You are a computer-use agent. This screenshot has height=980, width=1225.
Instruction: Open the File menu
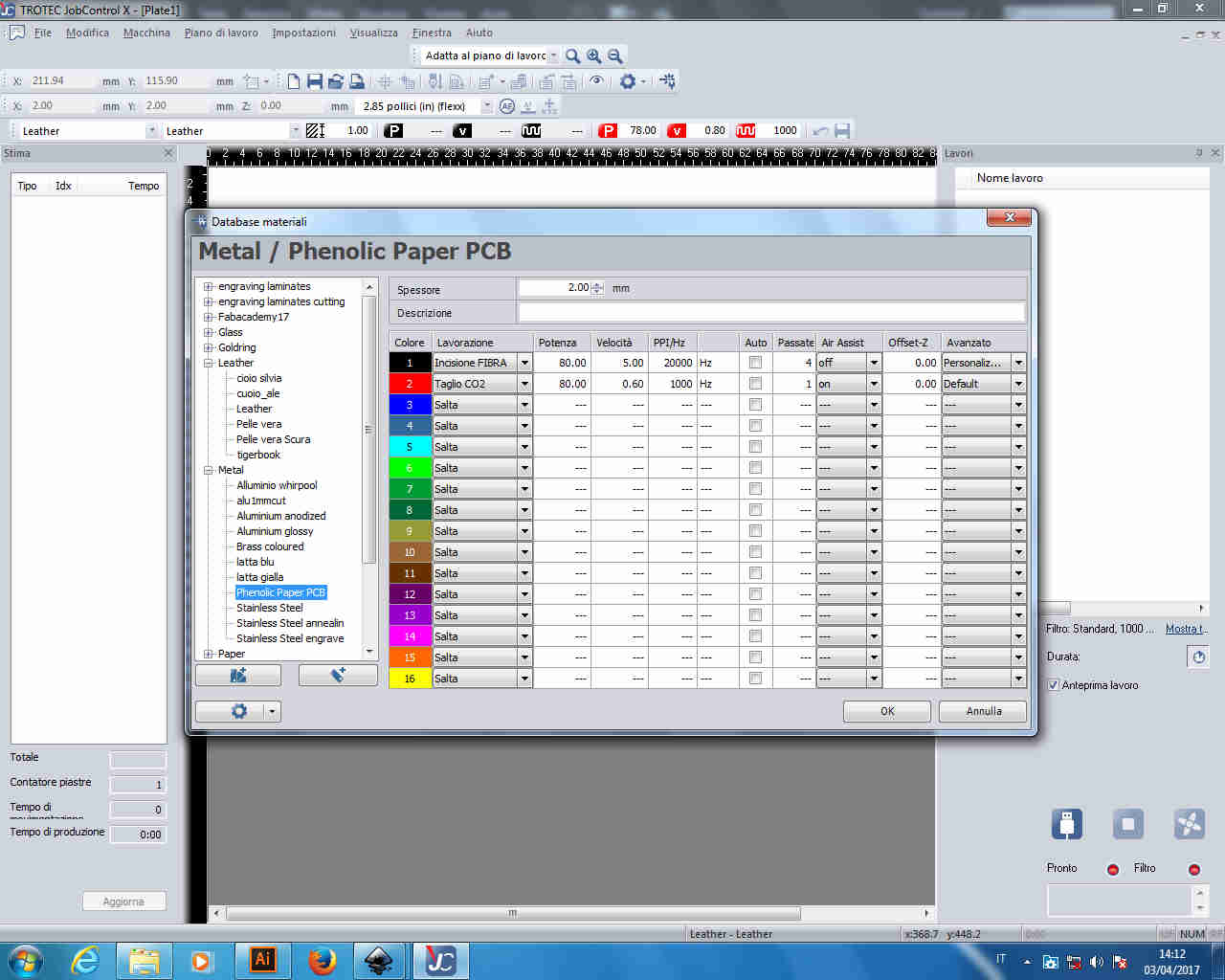(x=43, y=33)
